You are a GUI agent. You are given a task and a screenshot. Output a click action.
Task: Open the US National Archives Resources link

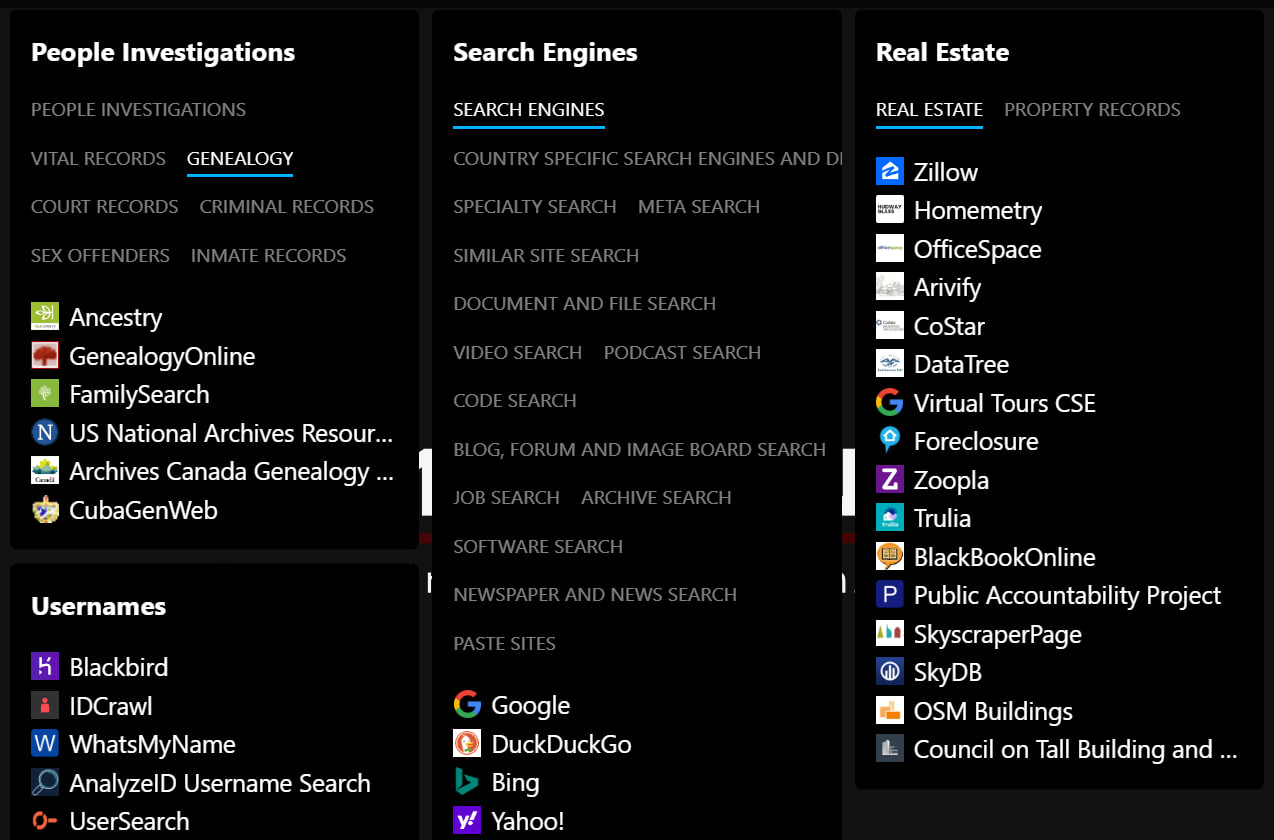click(x=231, y=433)
